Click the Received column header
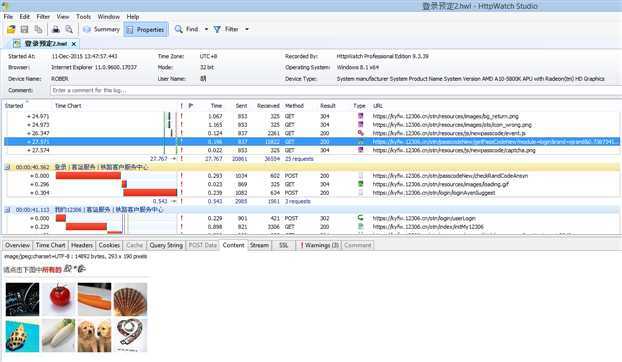 tap(268, 106)
